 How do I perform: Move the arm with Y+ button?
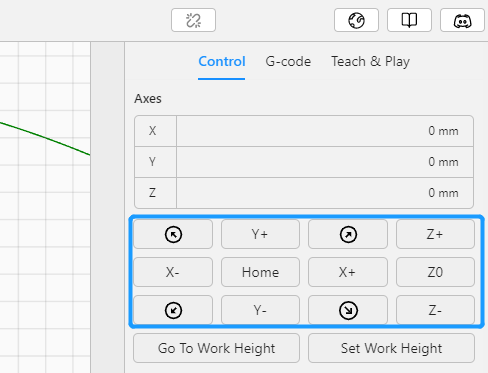pos(260,234)
